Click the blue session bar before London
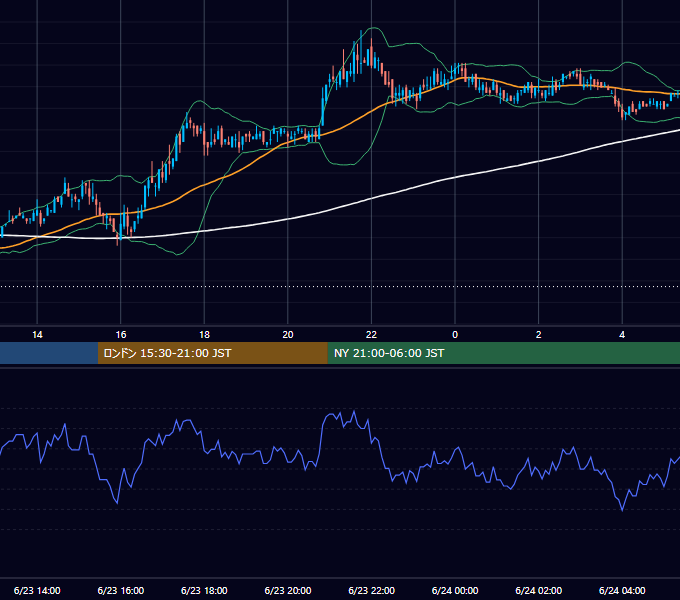Image resolution: width=680 pixels, height=600 pixels. pos(49,353)
